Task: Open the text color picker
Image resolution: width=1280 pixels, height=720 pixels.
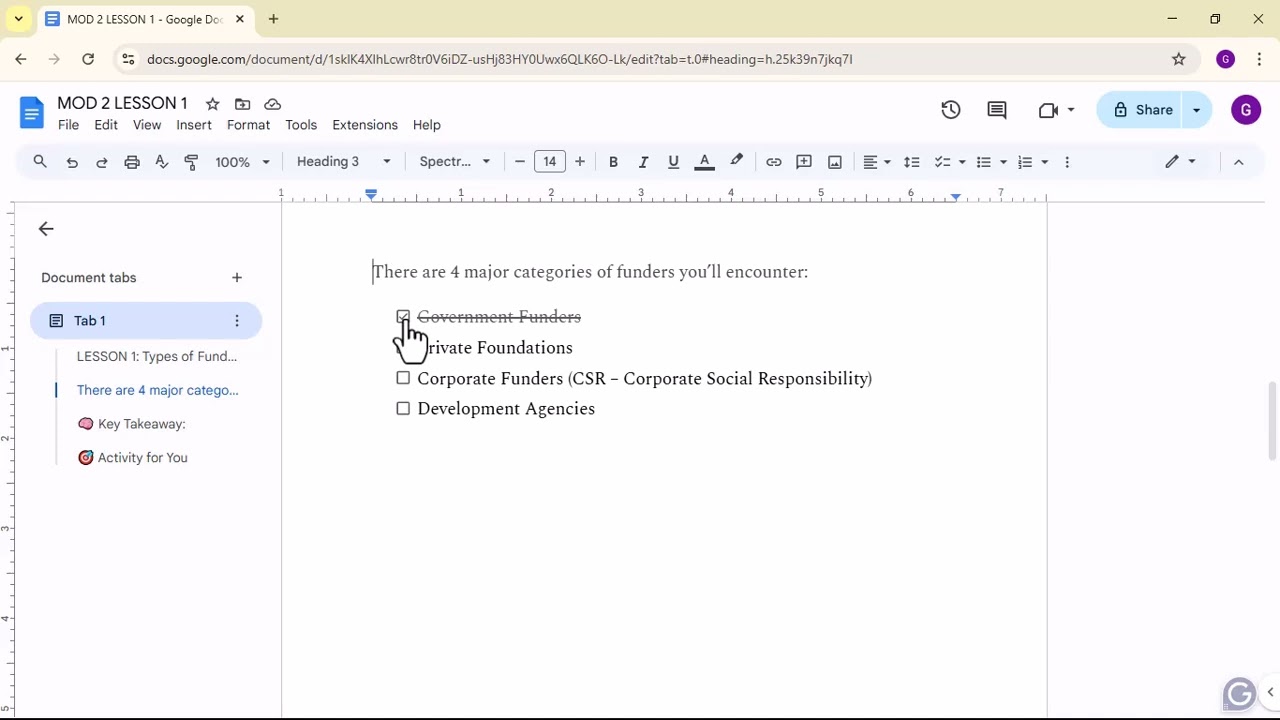Action: click(x=704, y=162)
